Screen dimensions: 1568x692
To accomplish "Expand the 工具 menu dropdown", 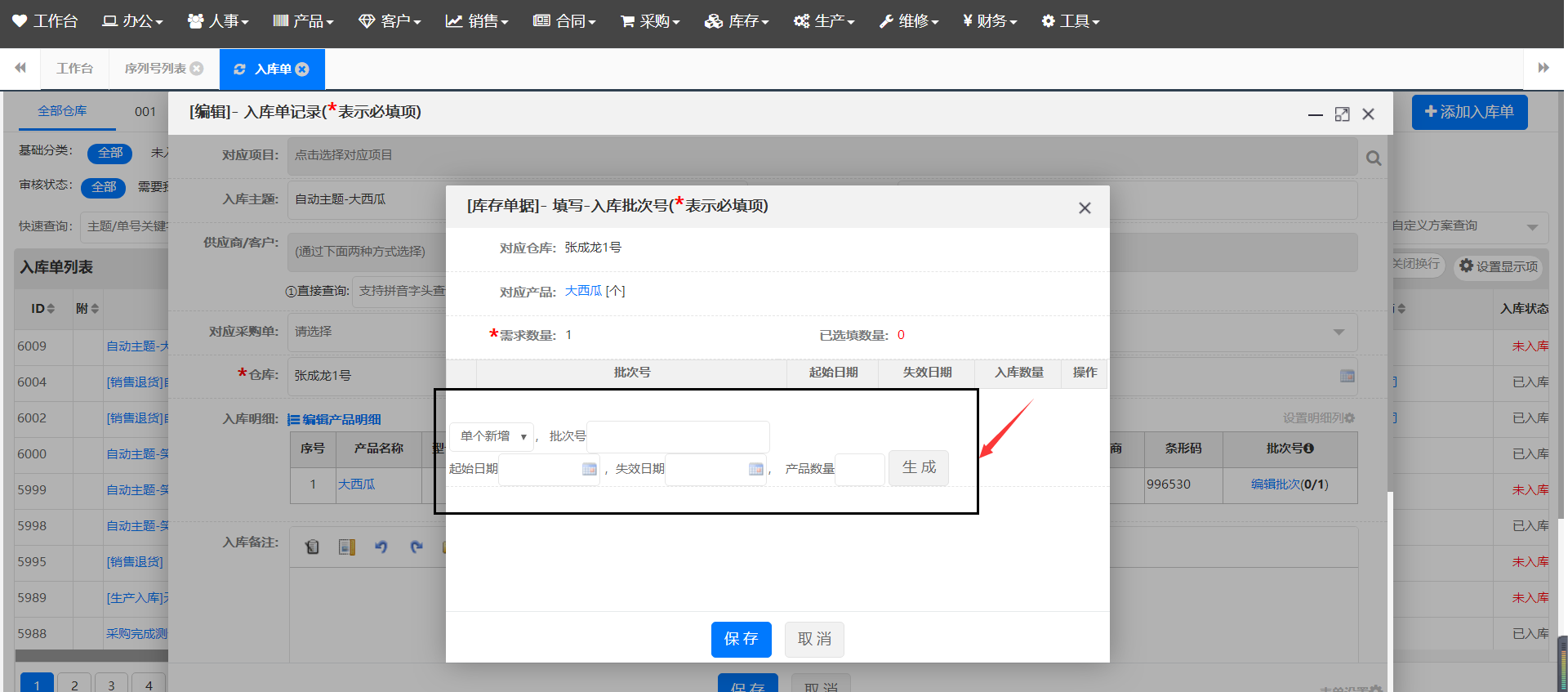I will point(1071,21).
